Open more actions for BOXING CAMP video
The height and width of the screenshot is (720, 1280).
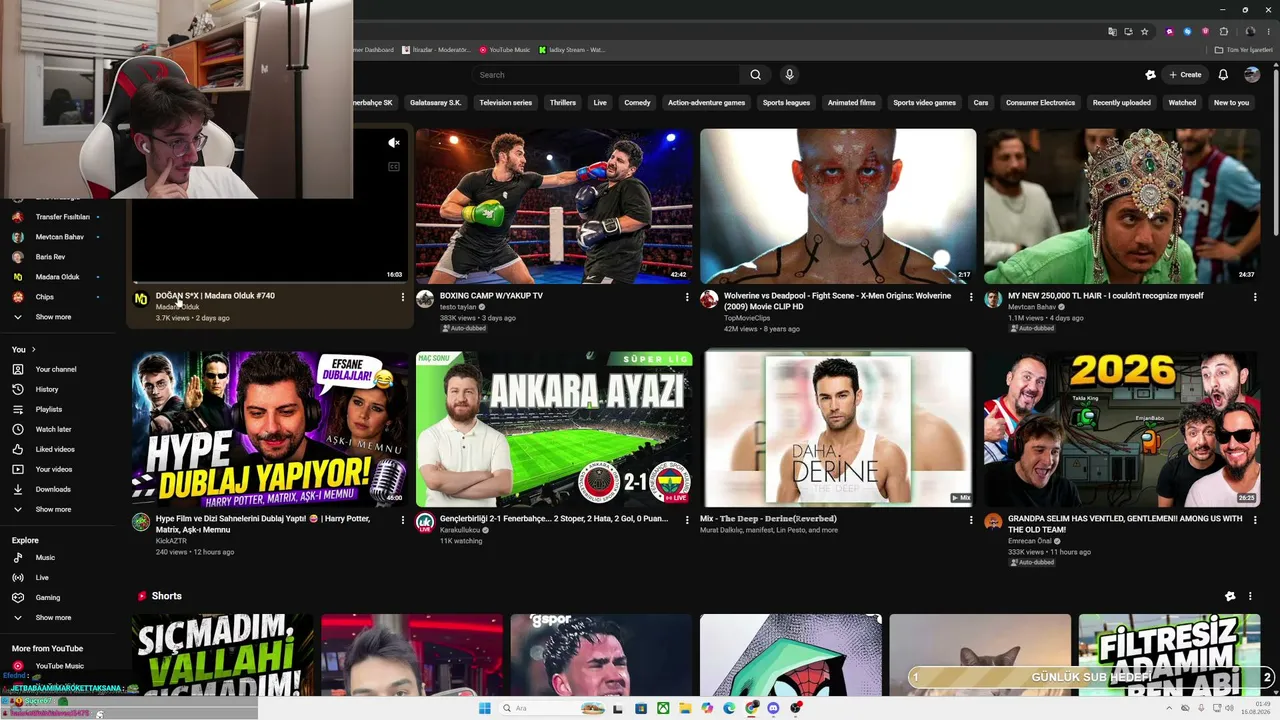(687, 297)
